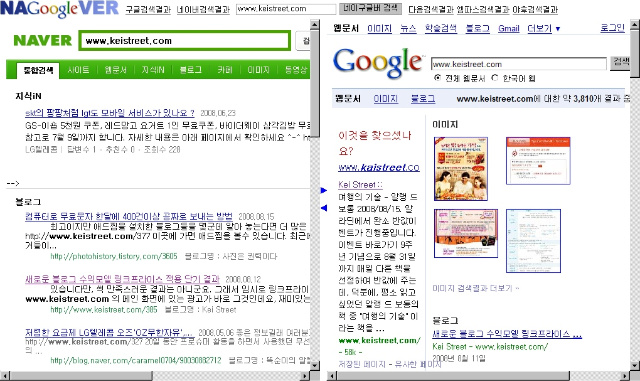Click Google pane horizontal scrollbar thumb
This screenshot has width=640, height=381.
click(x=453, y=375)
